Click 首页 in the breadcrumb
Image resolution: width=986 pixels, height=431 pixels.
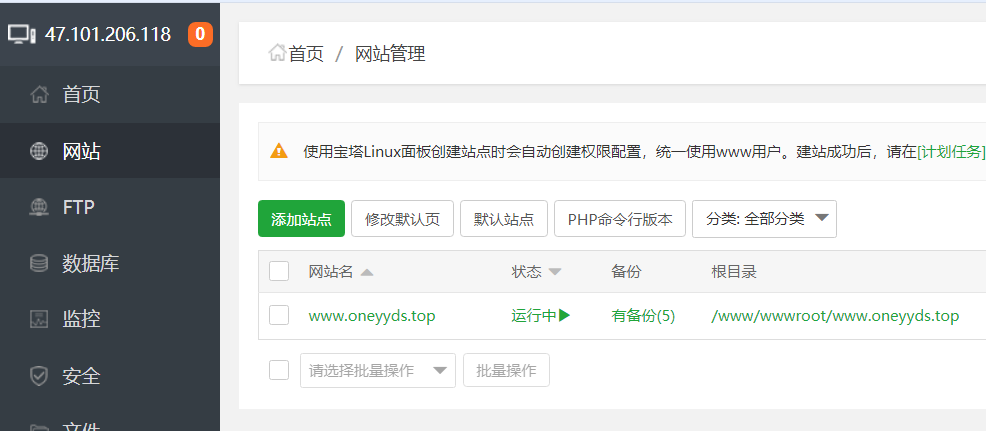(306, 54)
